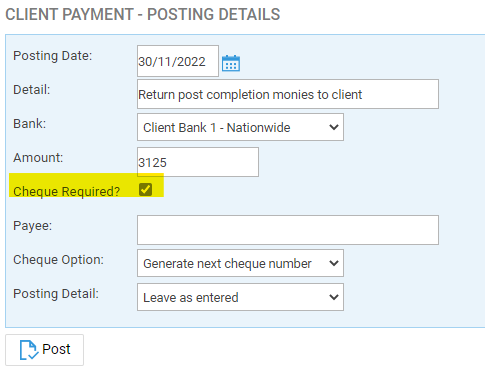Click the chevron arrow on the Posting Detail dropdown
The height and width of the screenshot is (383, 485).
coord(334,297)
